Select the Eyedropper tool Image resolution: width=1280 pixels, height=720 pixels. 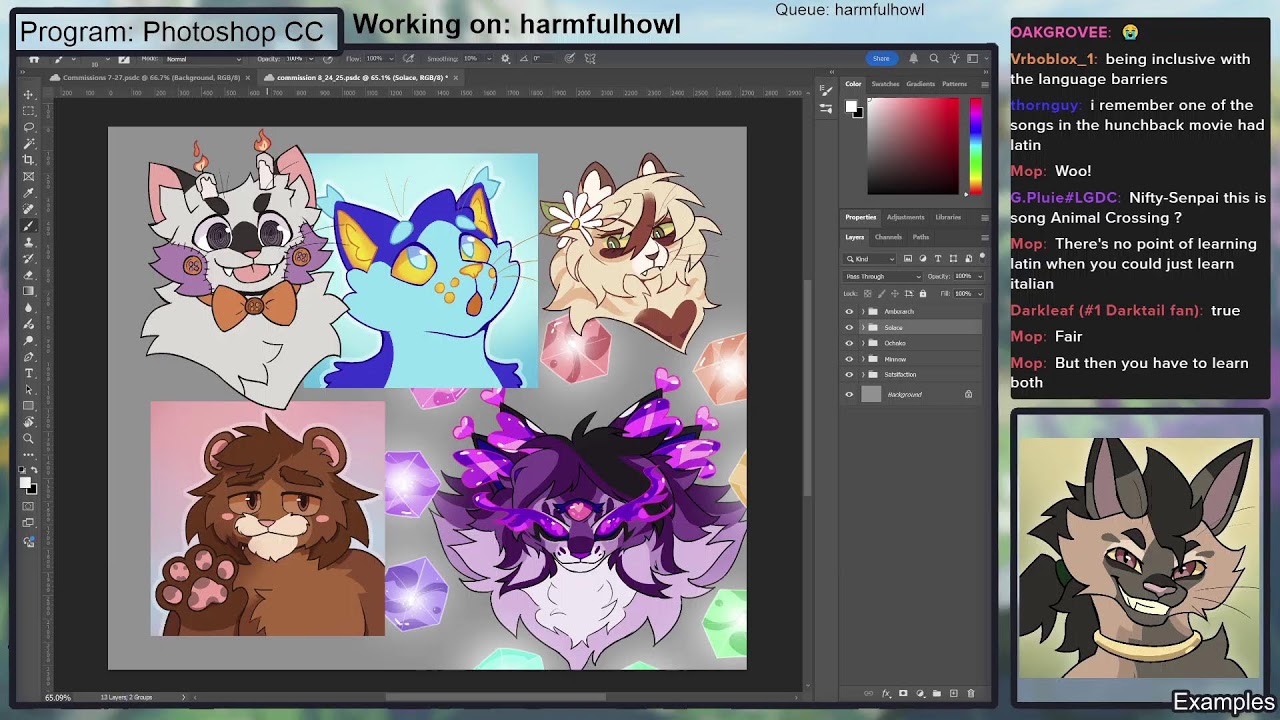tap(28, 192)
